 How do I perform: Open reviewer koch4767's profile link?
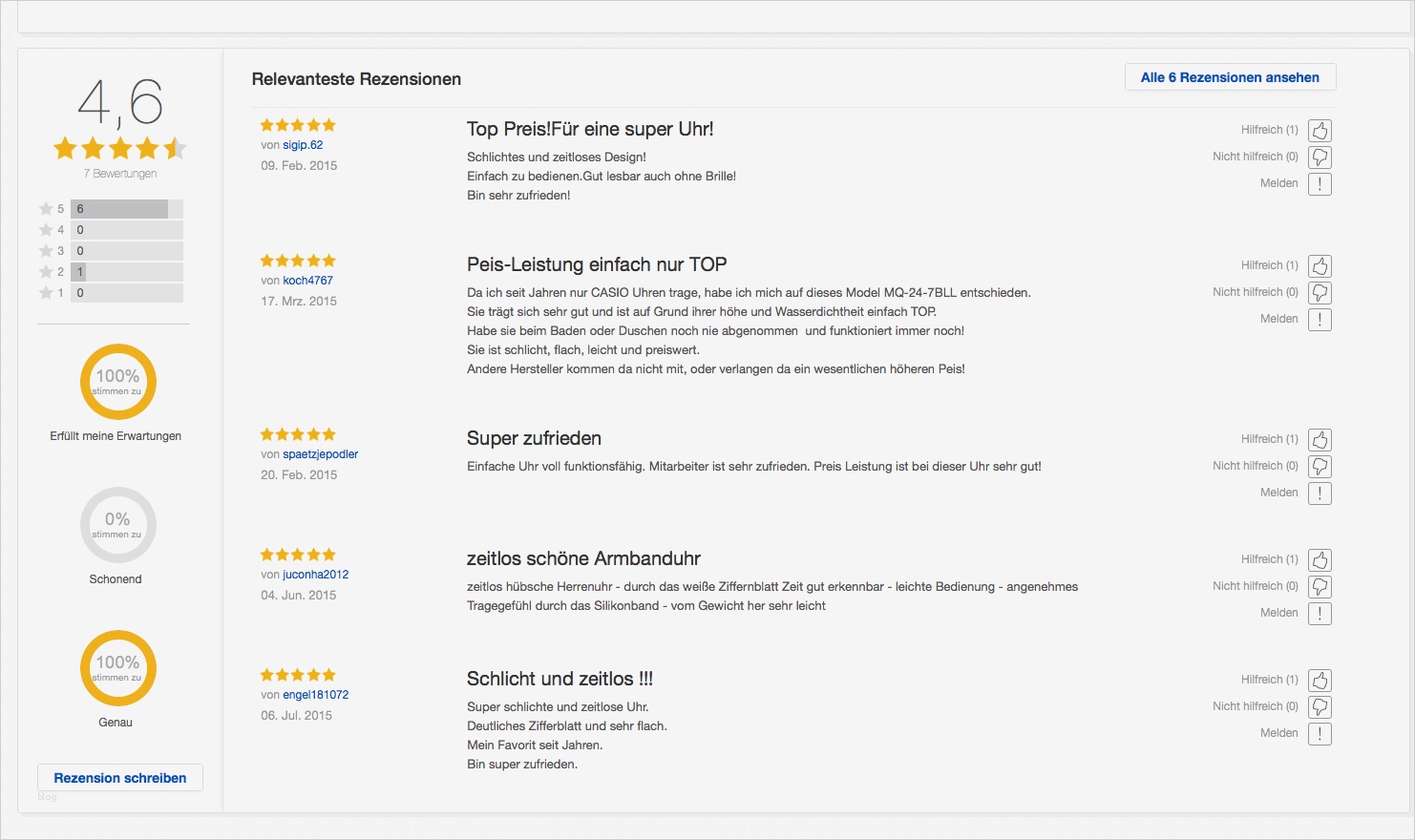pos(307,281)
